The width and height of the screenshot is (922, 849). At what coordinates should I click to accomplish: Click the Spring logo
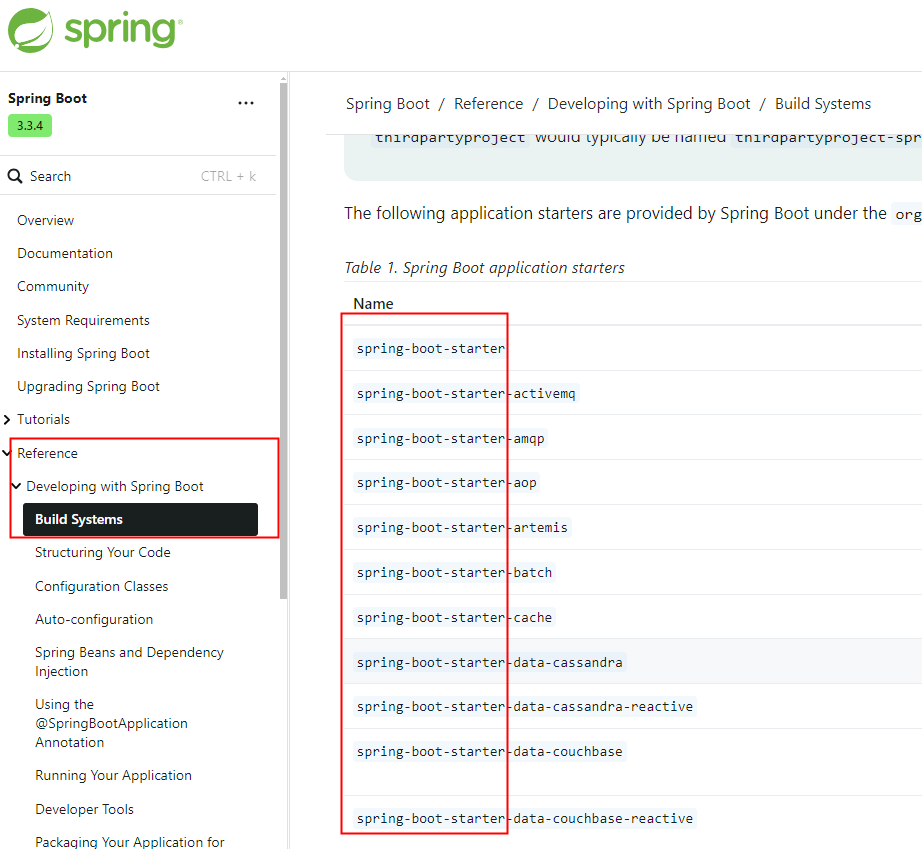pyautogui.click(x=95, y=30)
